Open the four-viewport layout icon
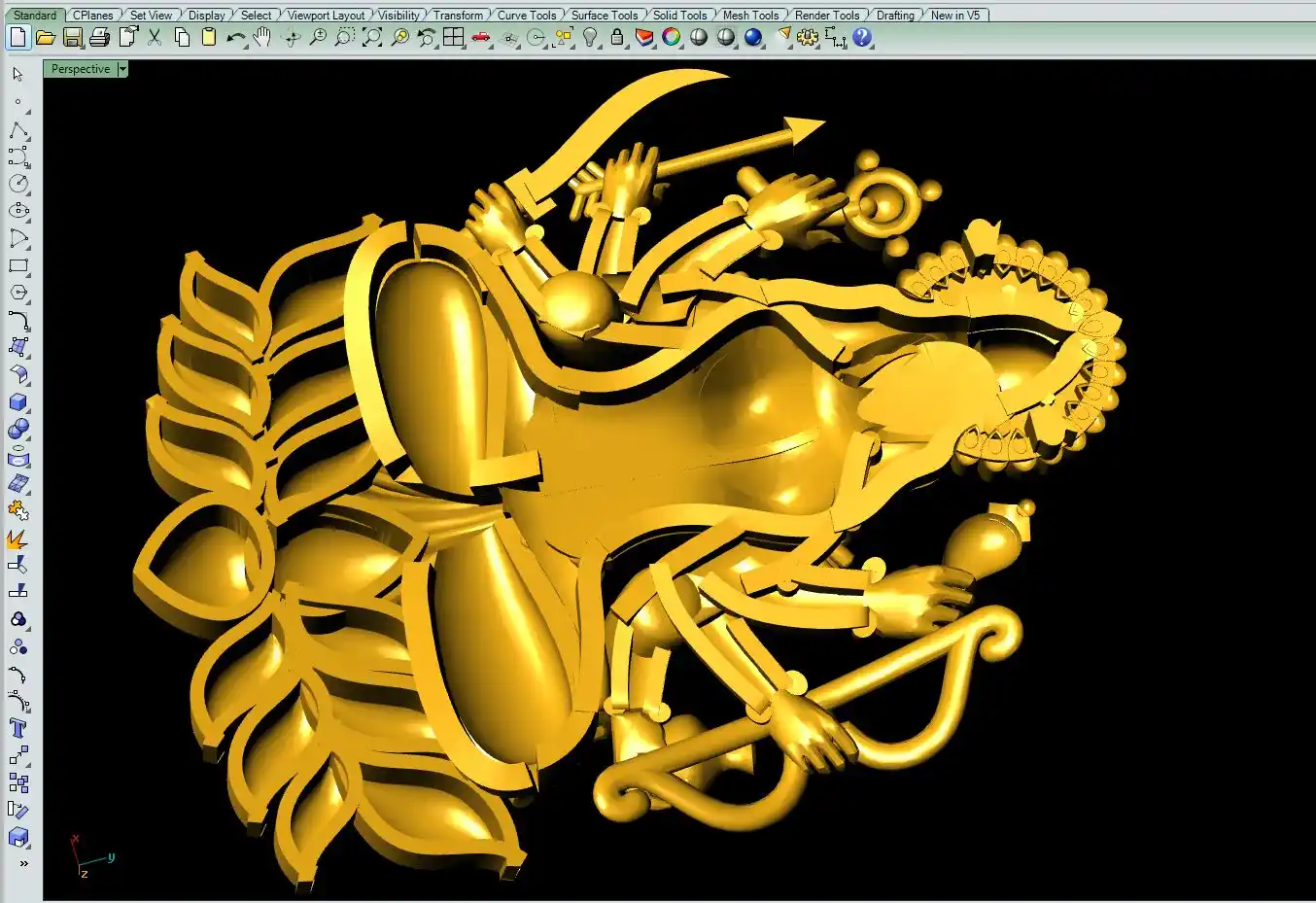This screenshot has width=1316, height=903. (454, 38)
